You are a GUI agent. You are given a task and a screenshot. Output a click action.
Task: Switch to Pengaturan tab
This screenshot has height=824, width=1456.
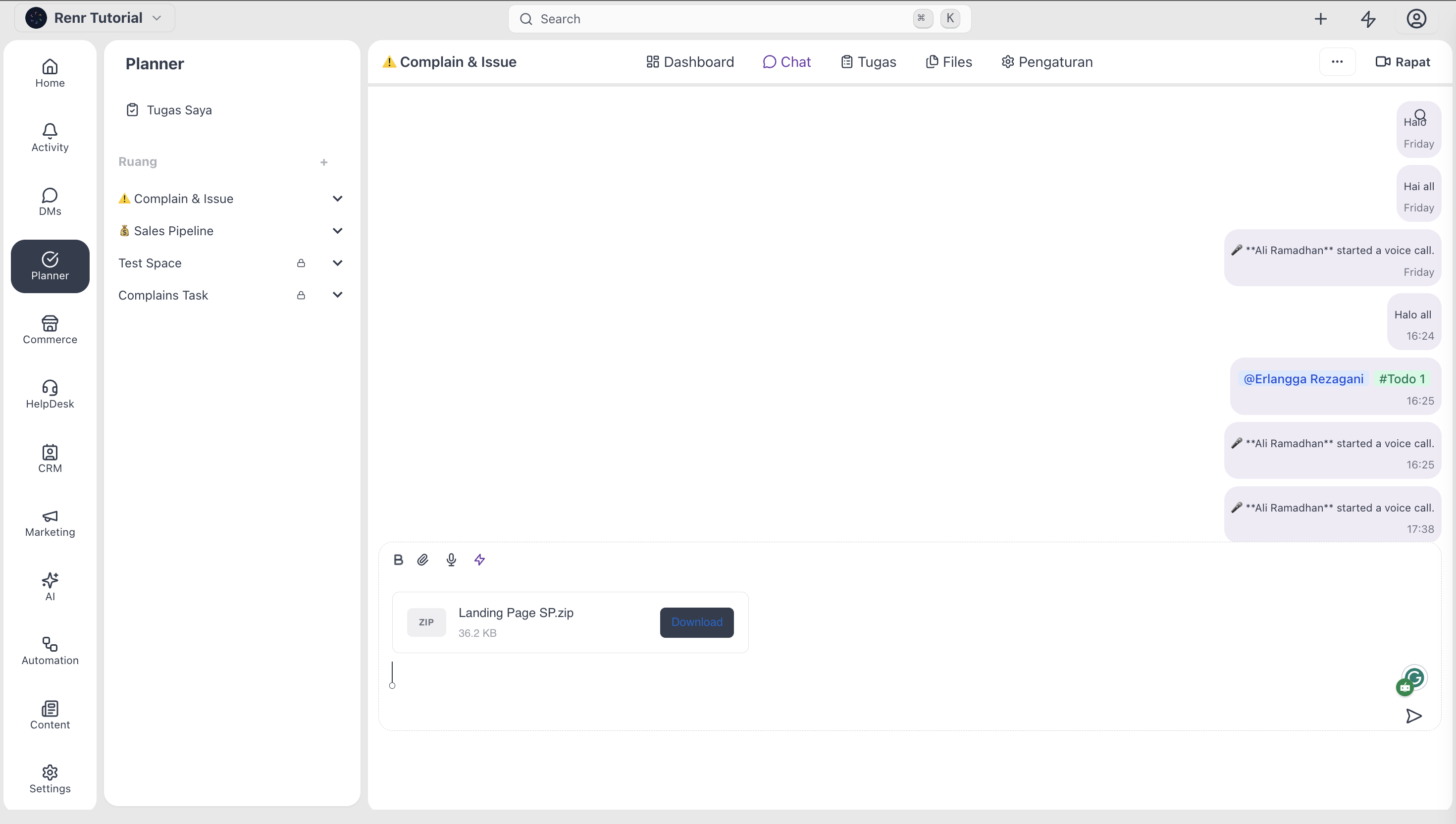[1047, 62]
